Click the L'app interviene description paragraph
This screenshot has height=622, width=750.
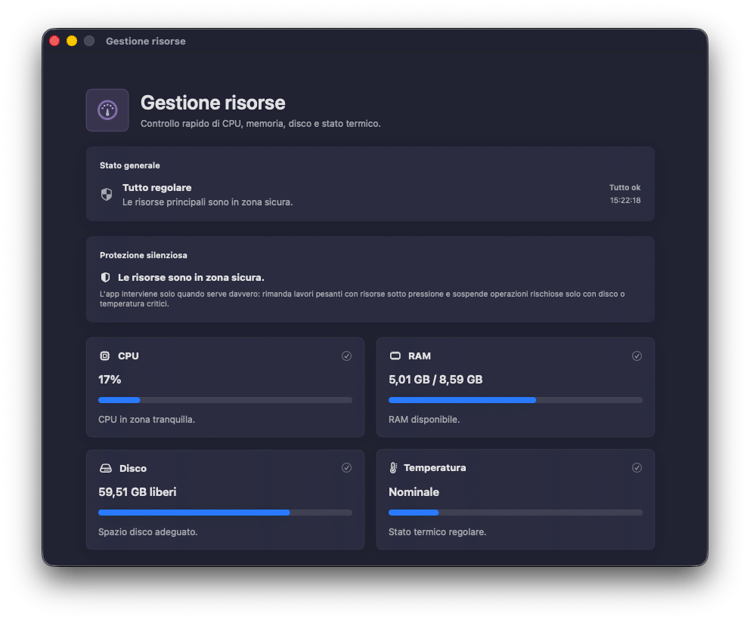coord(362,299)
